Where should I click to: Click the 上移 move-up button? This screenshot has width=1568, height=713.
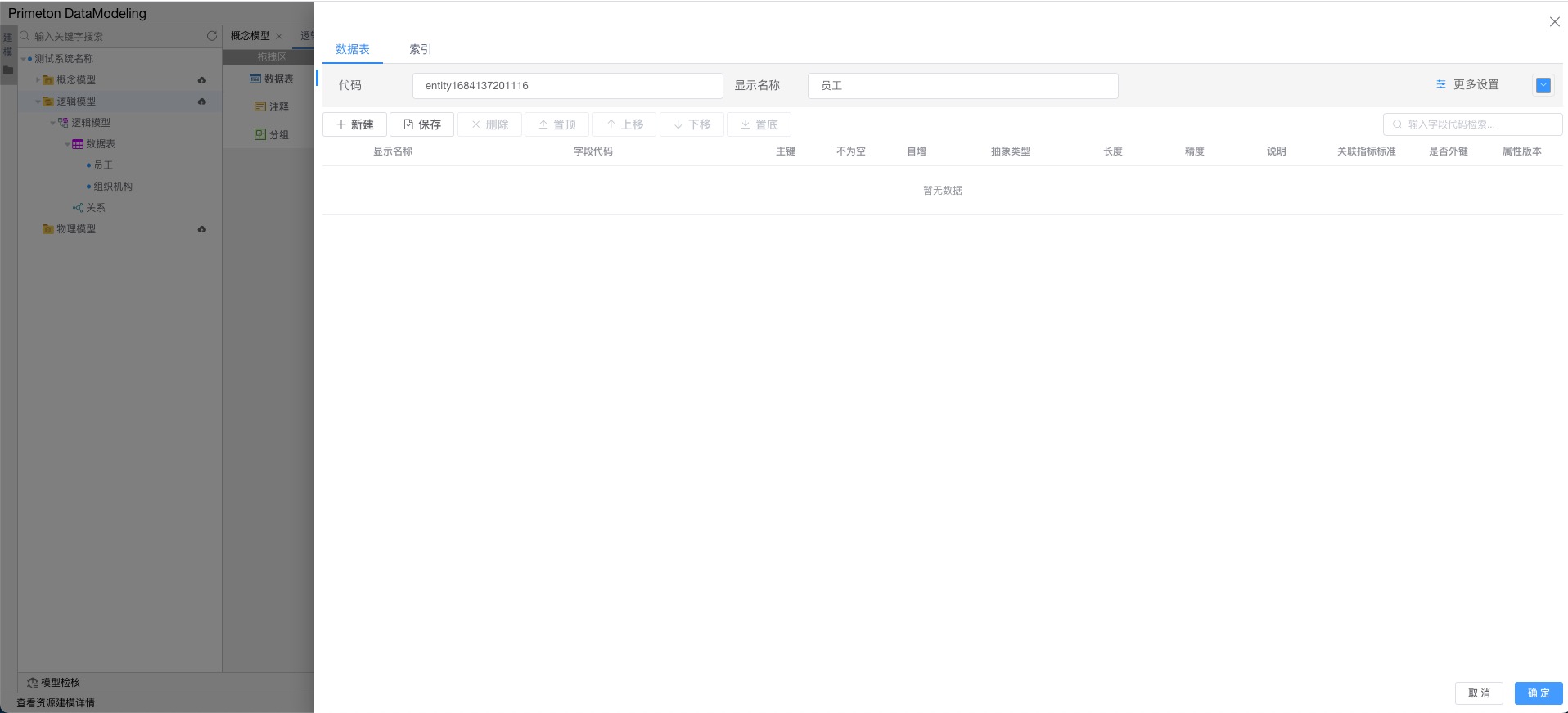coord(624,124)
